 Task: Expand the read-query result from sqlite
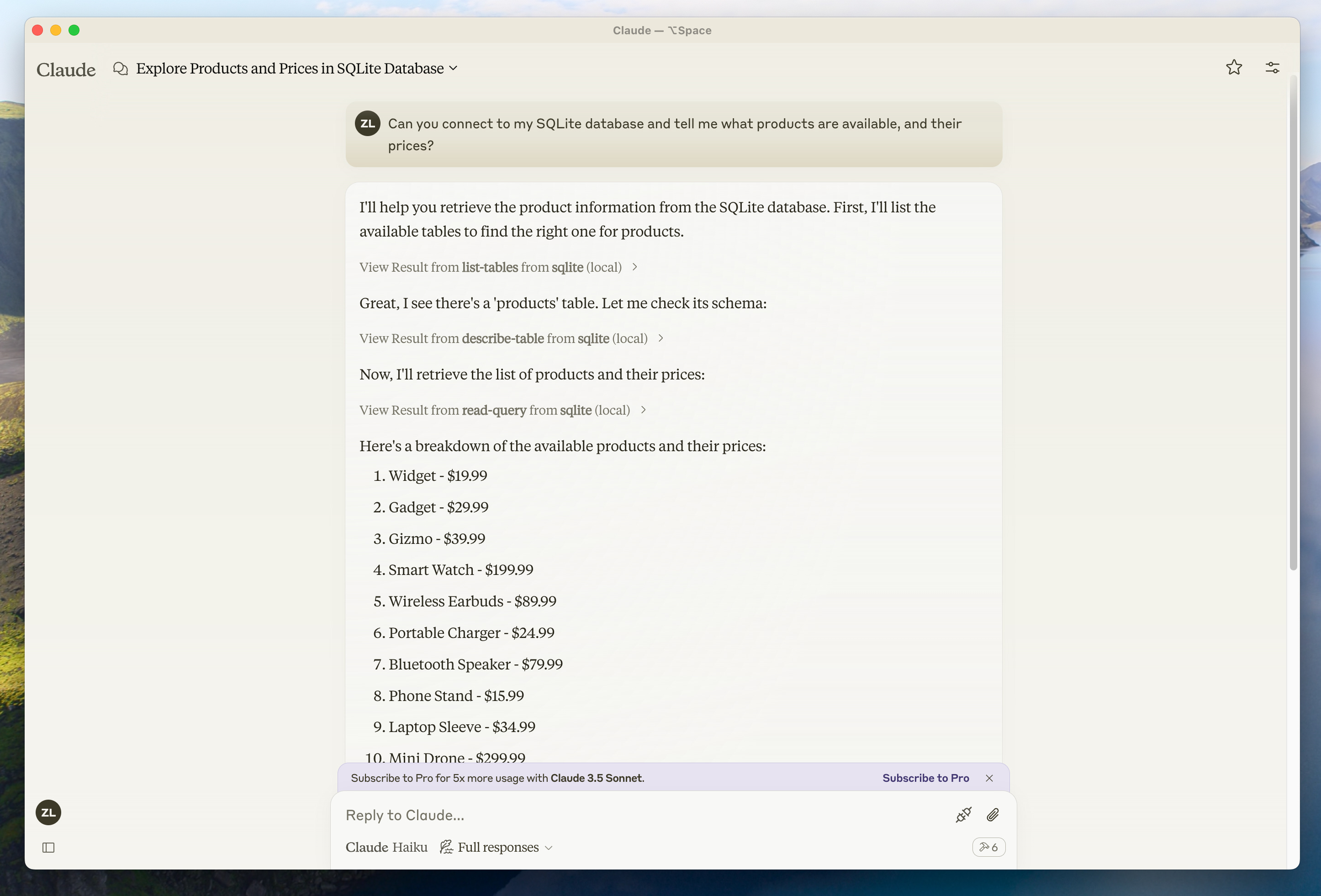(503, 410)
